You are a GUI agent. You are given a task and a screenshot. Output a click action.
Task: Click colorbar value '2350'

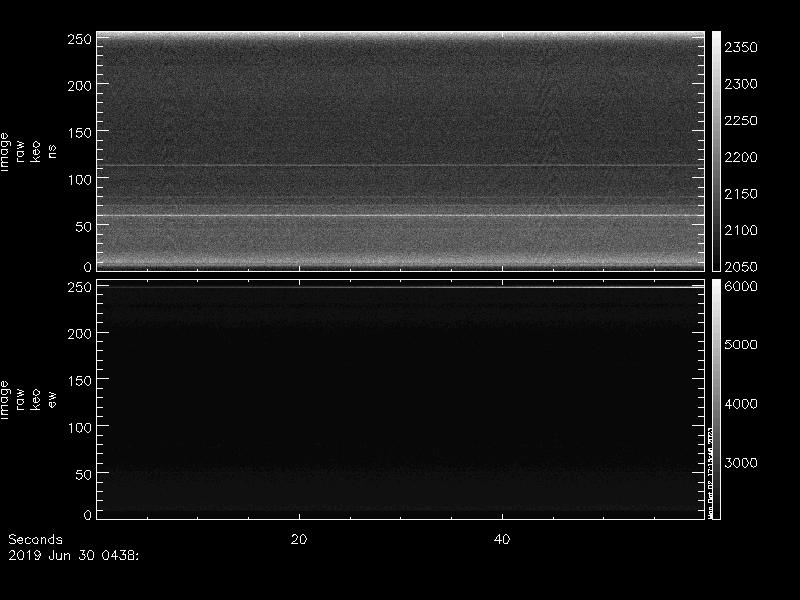[x=741, y=47]
